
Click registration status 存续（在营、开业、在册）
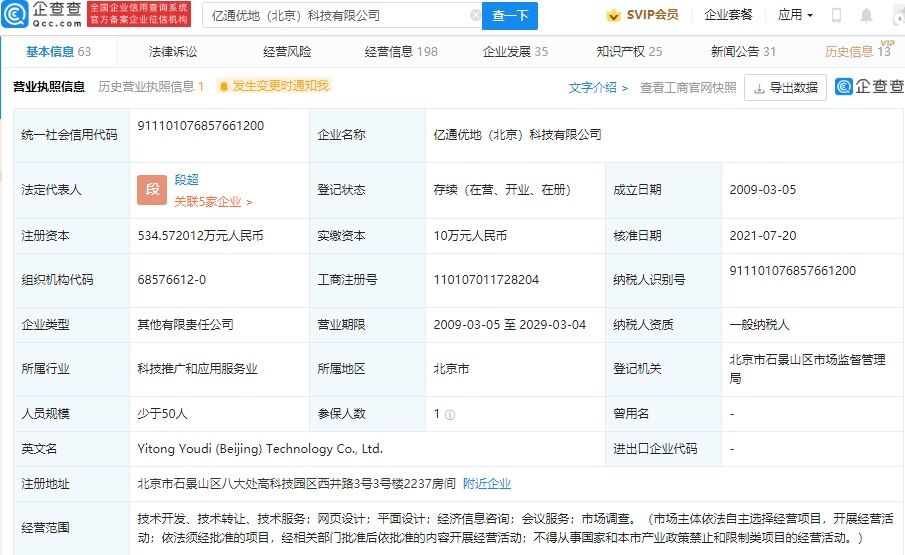coord(502,189)
